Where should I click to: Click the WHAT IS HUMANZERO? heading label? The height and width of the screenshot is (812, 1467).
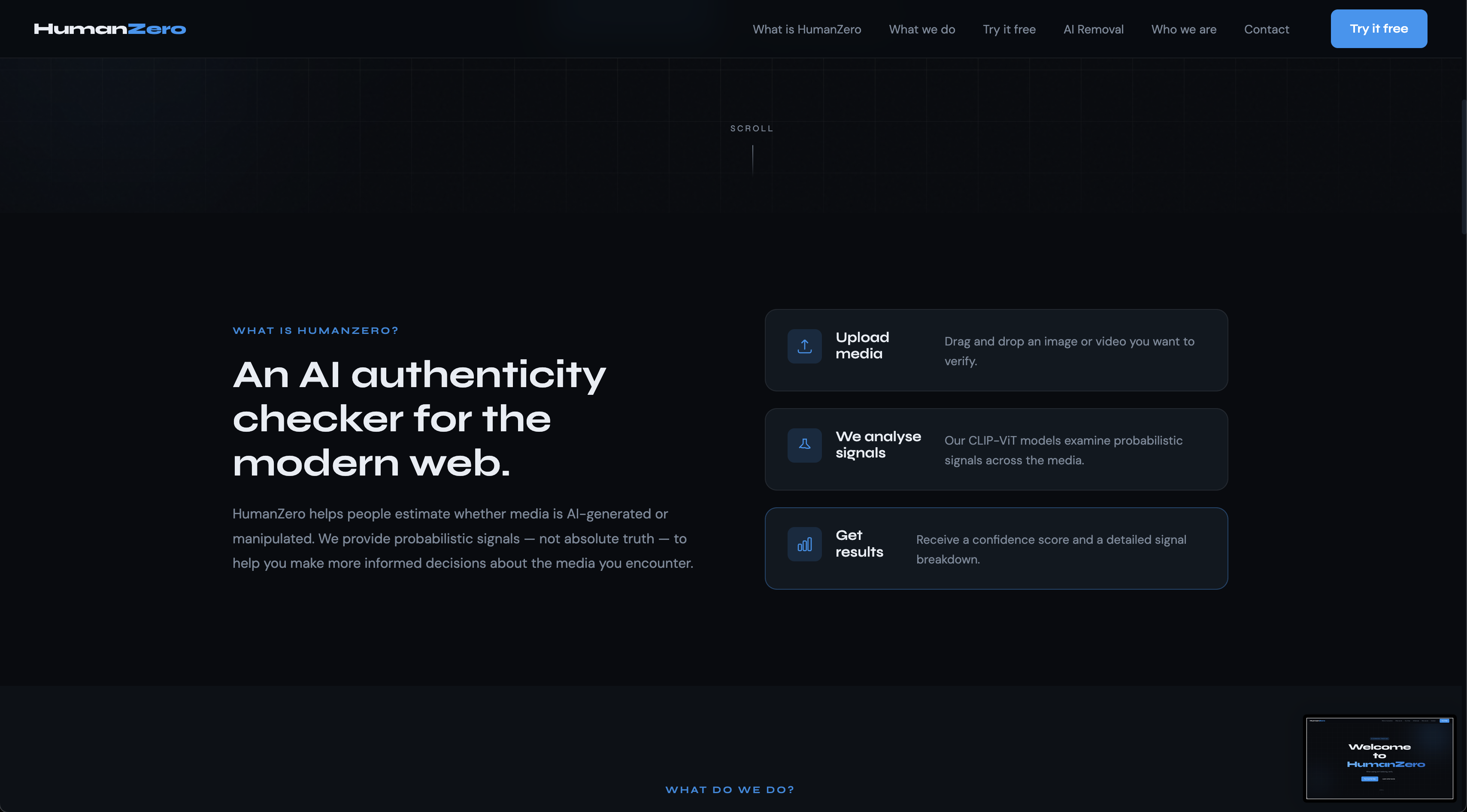pyautogui.click(x=315, y=331)
